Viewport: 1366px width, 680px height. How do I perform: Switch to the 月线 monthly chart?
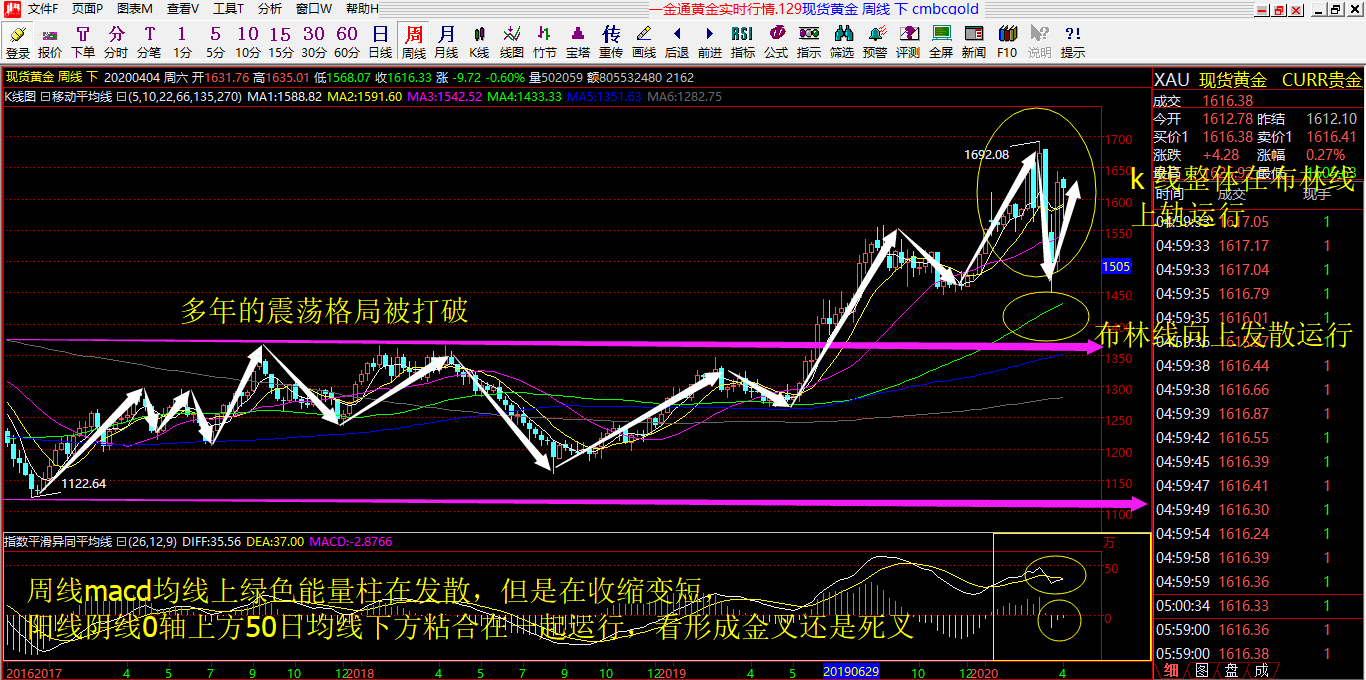(x=446, y=42)
